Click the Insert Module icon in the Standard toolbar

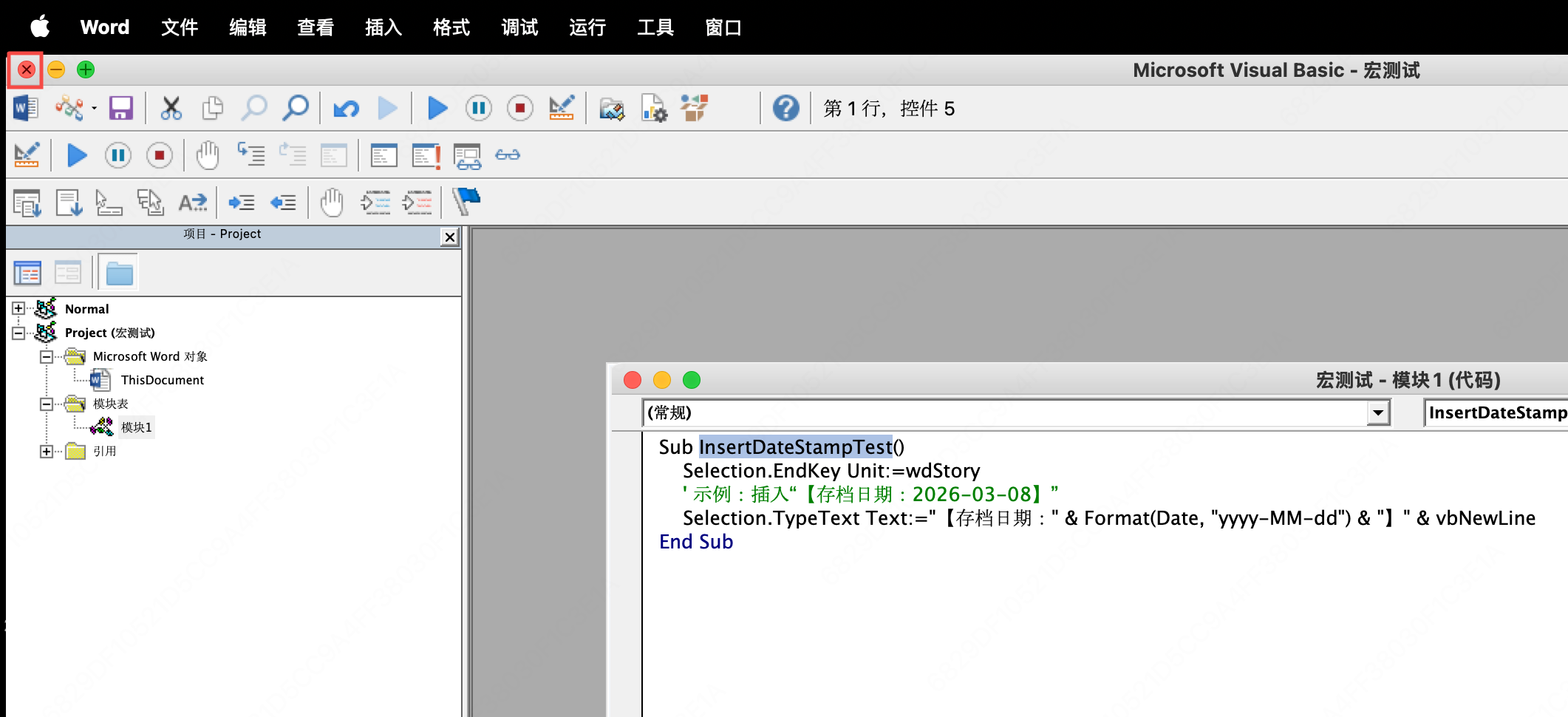[69, 109]
